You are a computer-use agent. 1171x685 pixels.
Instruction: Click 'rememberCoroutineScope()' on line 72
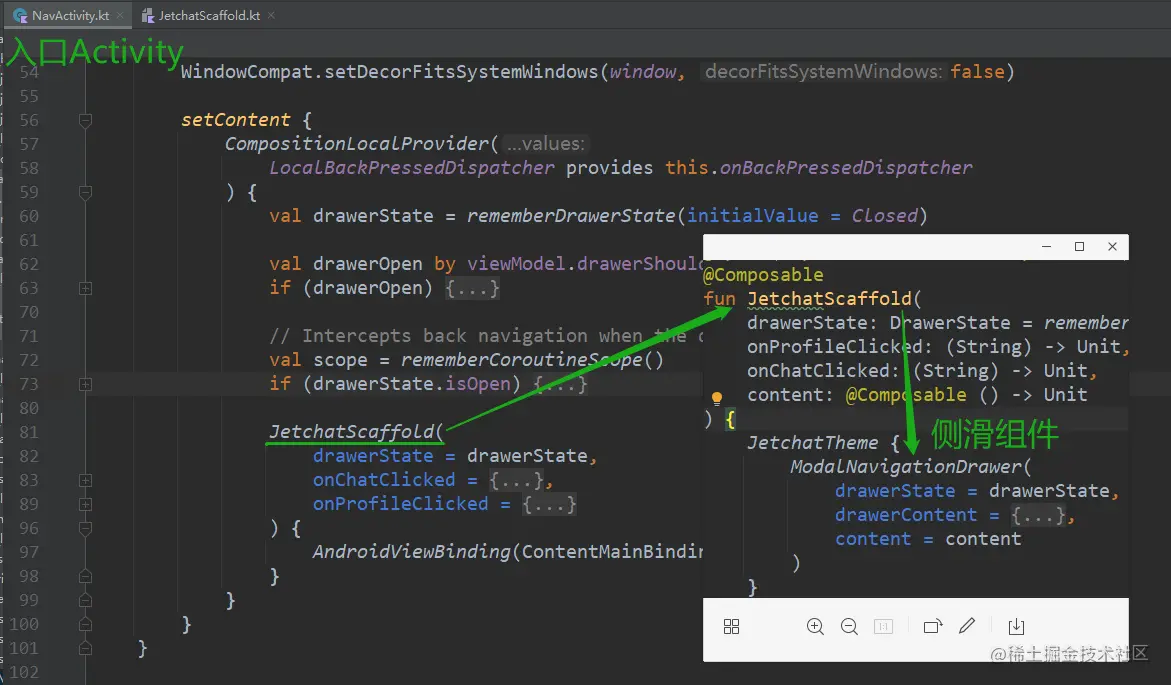pyautogui.click(x=532, y=360)
